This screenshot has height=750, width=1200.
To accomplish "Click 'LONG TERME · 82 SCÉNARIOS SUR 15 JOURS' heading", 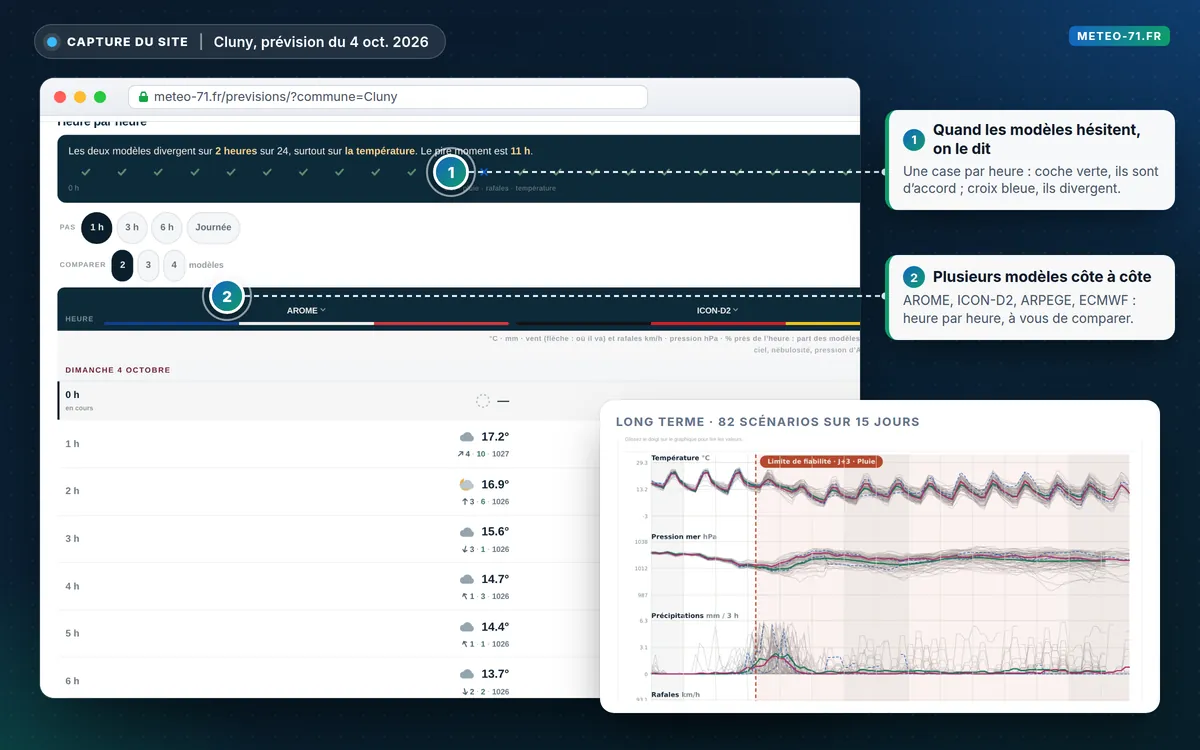I will pos(768,422).
